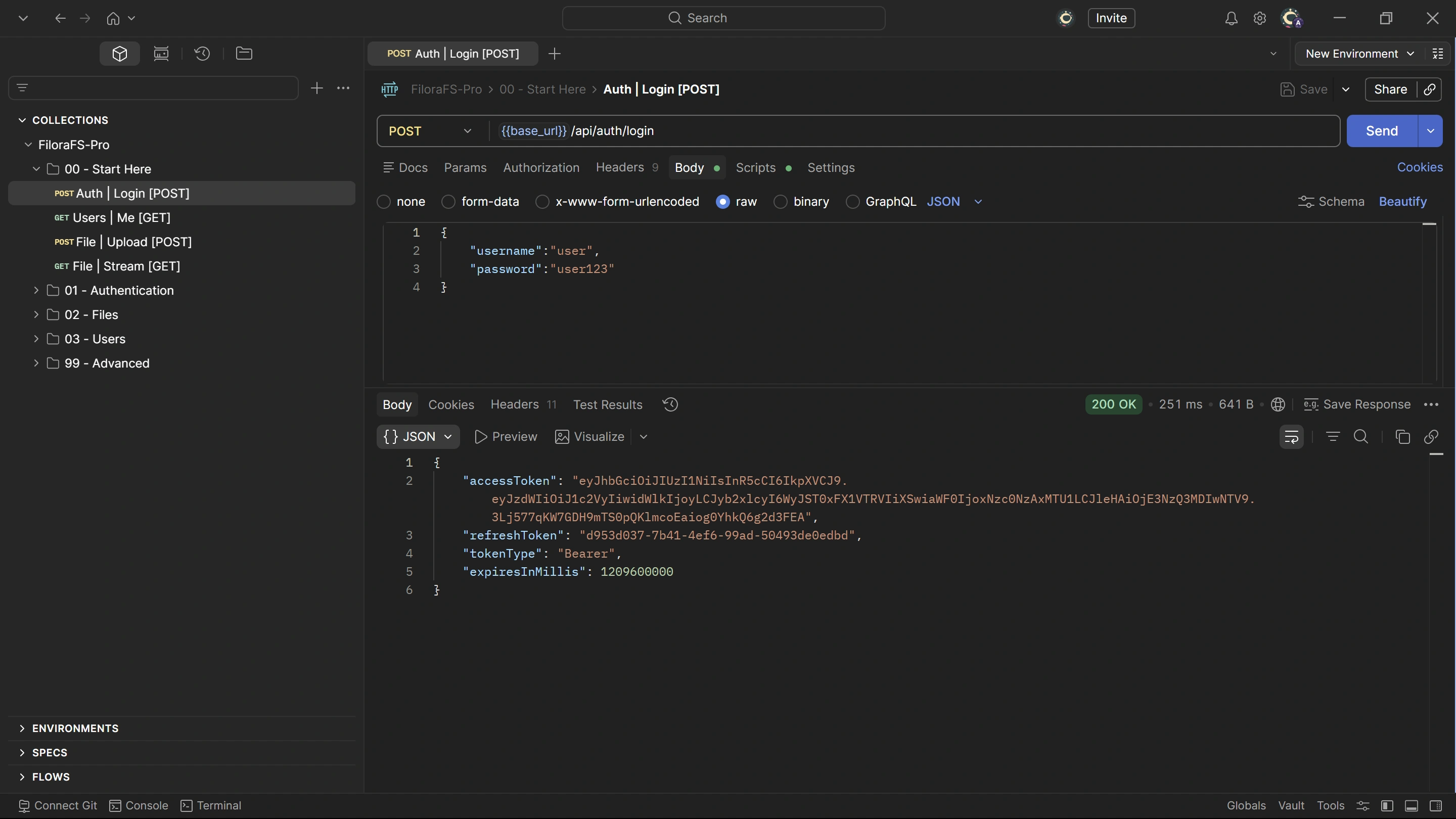Image resolution: width=1456 pixels, height=819 pixels.
Task: Open the Files folder sidebar icon
Action: (x=244, y=54)
